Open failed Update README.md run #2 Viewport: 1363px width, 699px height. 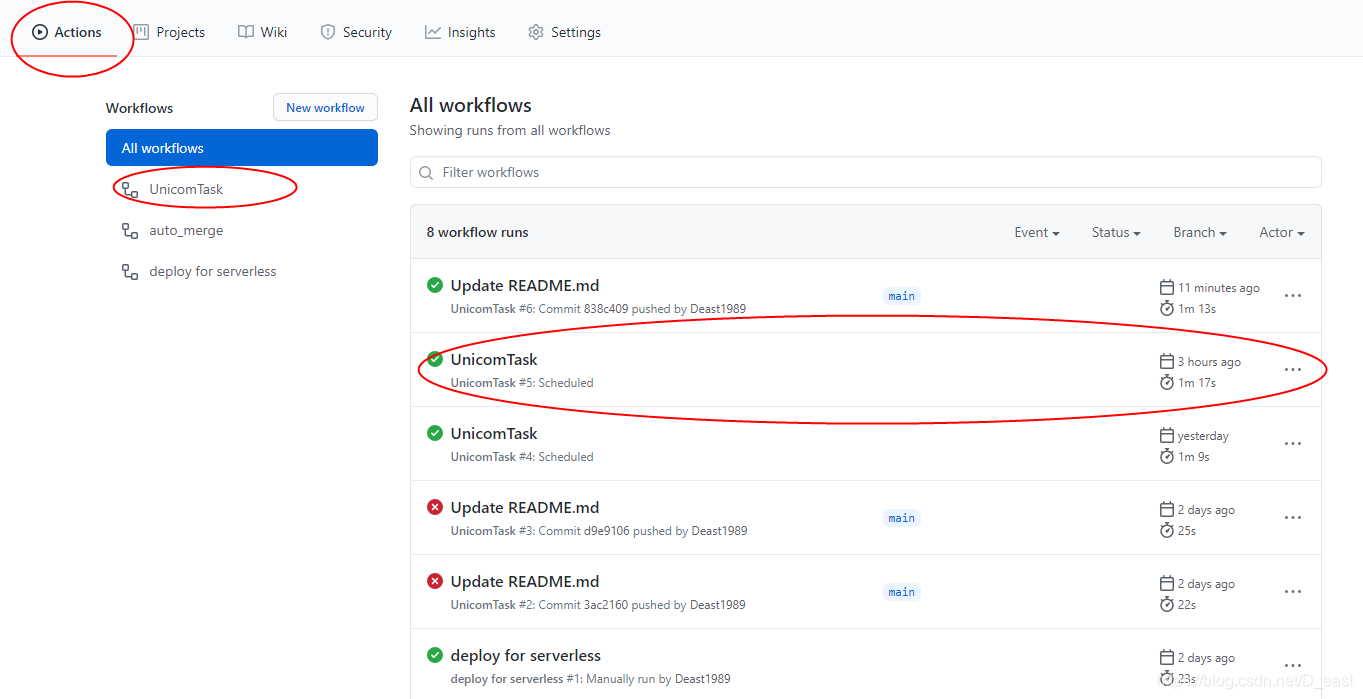point(525,581)
